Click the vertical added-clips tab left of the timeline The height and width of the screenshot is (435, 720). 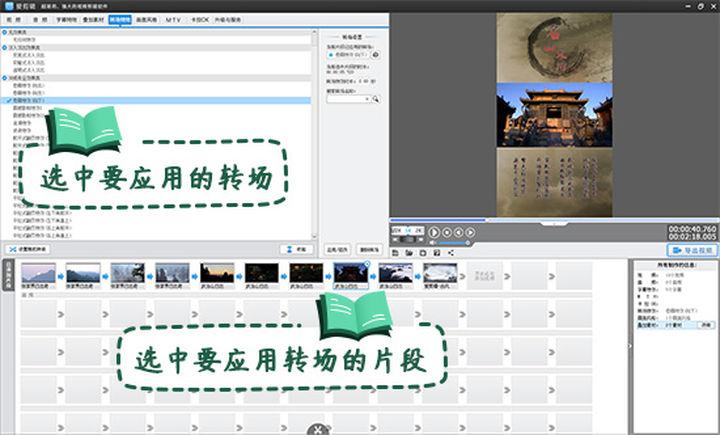click(x=8, y=276)
